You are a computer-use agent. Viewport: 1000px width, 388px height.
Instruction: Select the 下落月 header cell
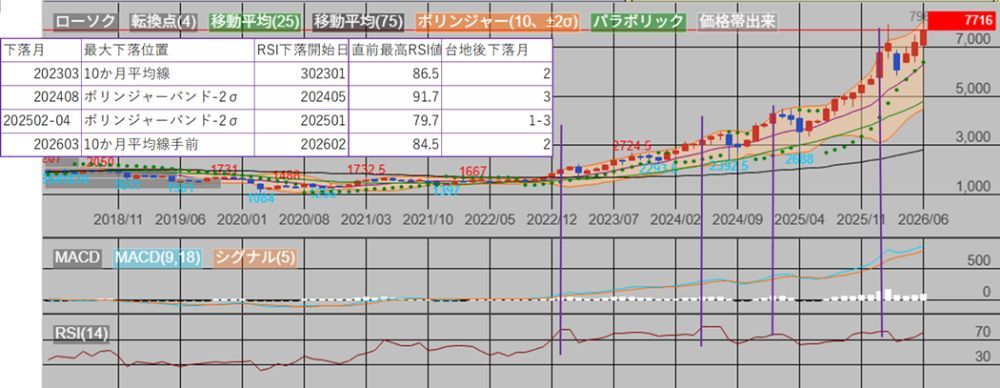tap(41, 50)
